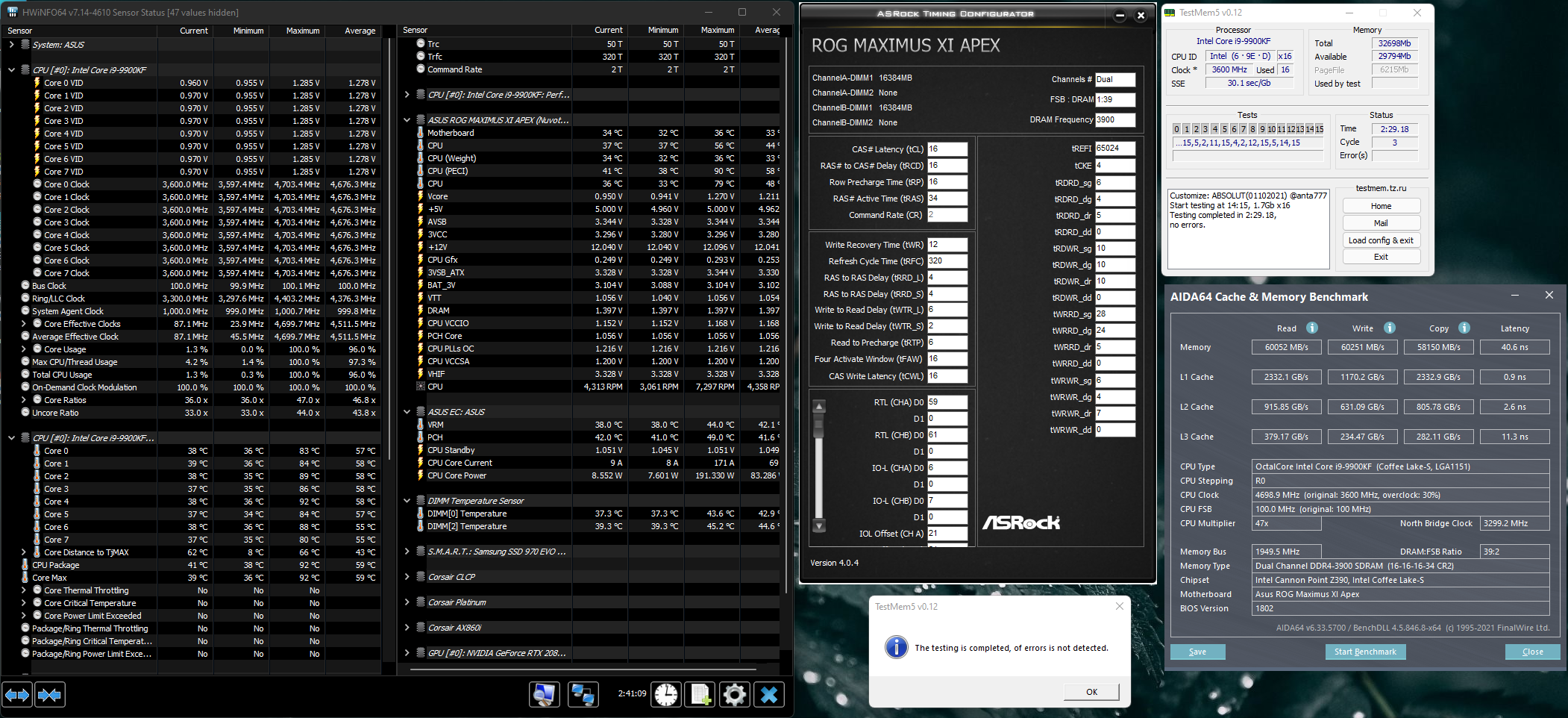Click the lightning icon beside CPU Core Power
Viewport: 1568px width, 718px height.
[x=421, y=475]
